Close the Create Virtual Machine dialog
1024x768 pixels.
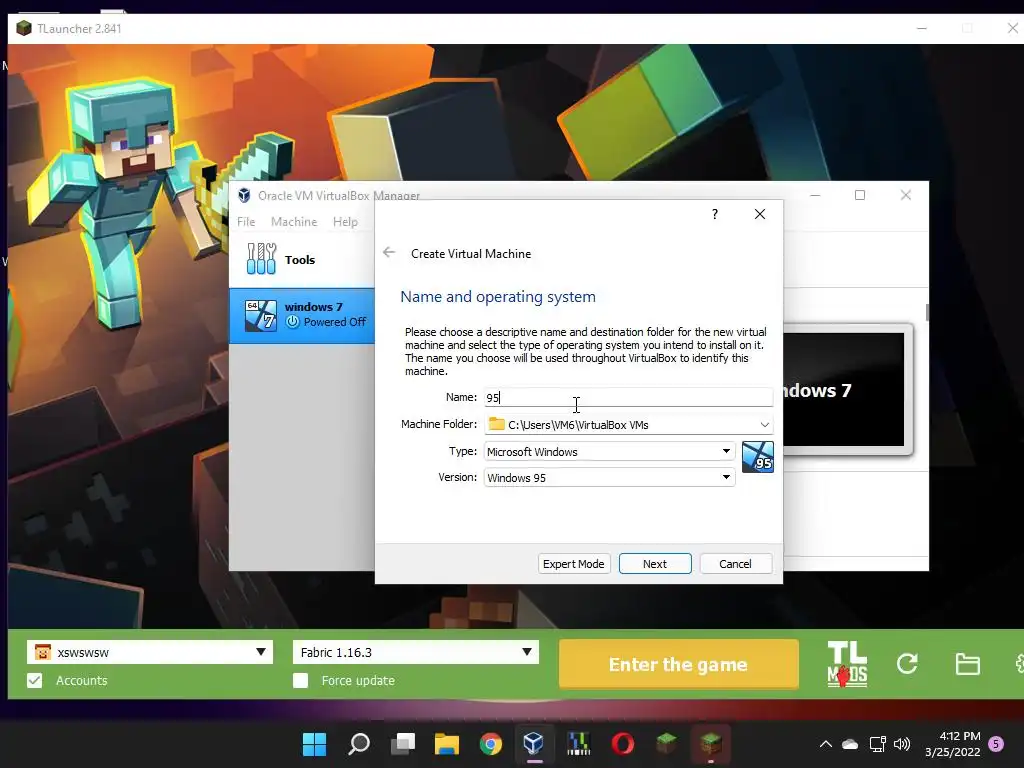[760, 214]
